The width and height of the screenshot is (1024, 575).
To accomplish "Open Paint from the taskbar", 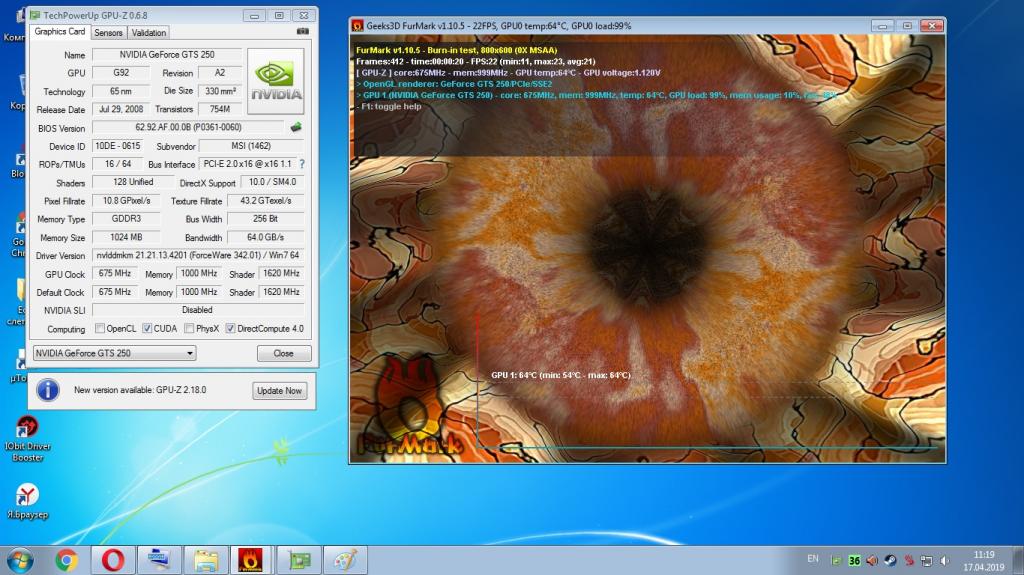I will [x=345, y=561].
